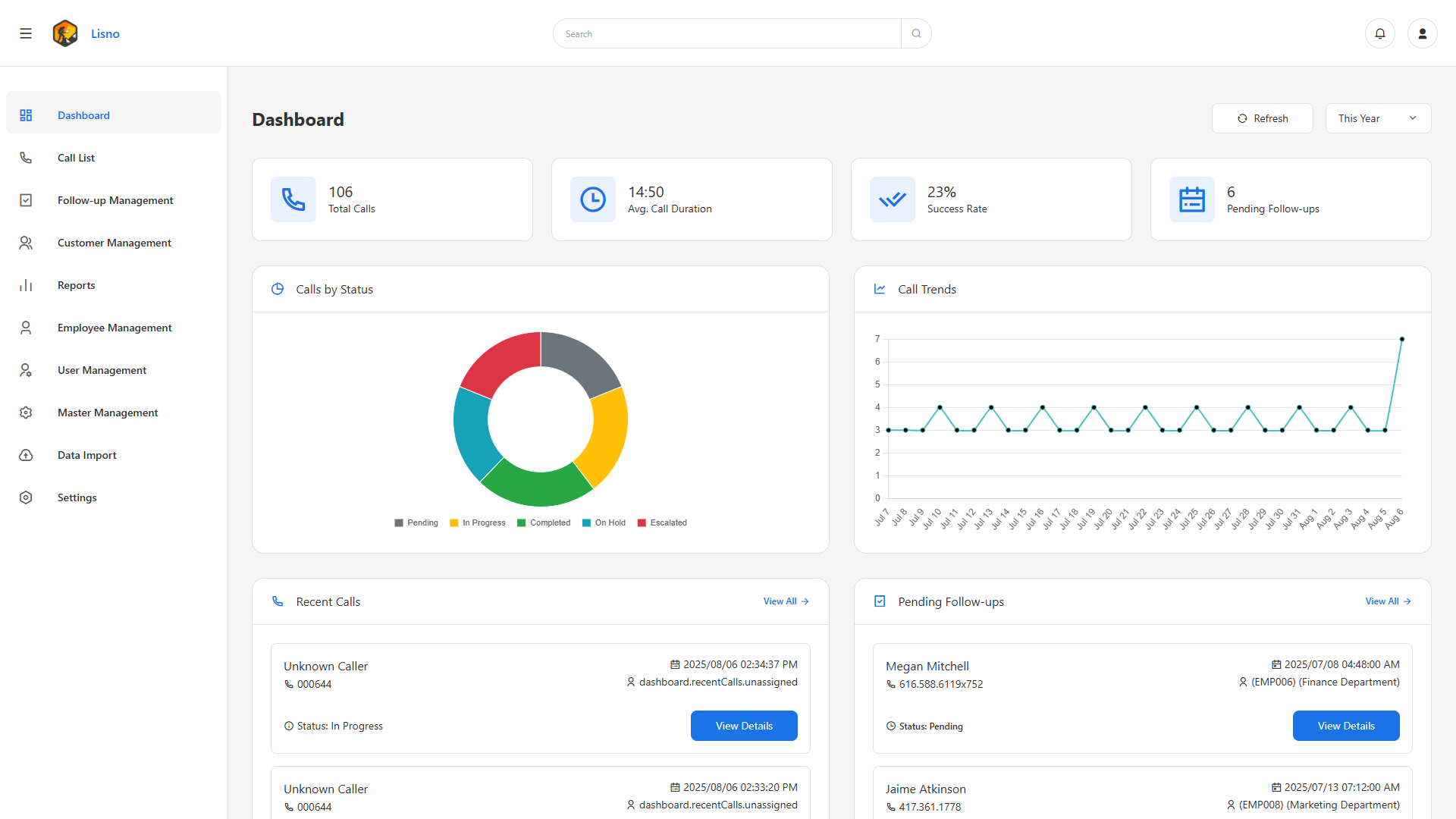Go to Follow-up Management
This screenshot has height=819, width=1456.
click(115, 200)
